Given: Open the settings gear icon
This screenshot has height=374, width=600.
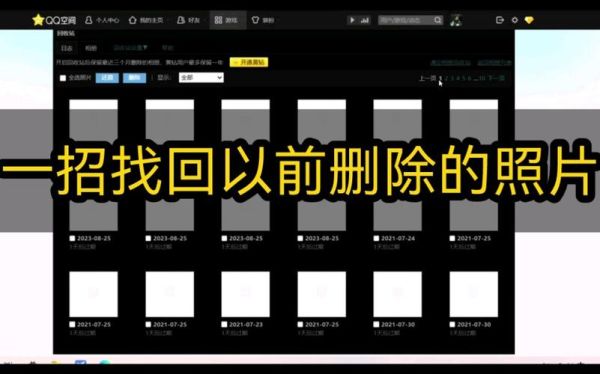Looking at the screenshot, I should pos(515,20).
